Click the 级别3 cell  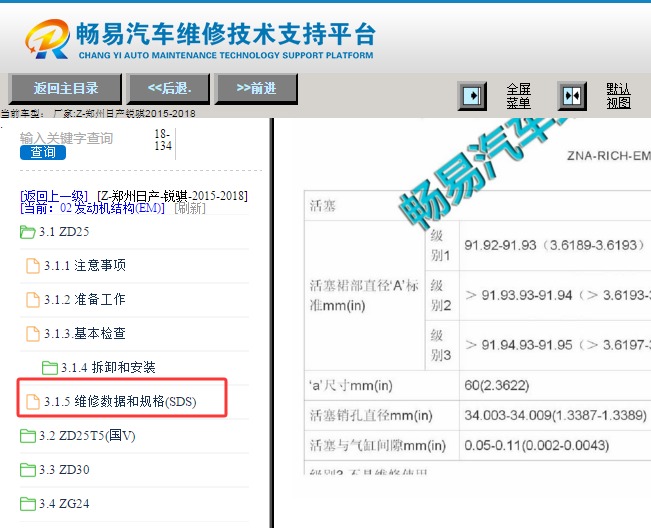[x=441, y=345]
